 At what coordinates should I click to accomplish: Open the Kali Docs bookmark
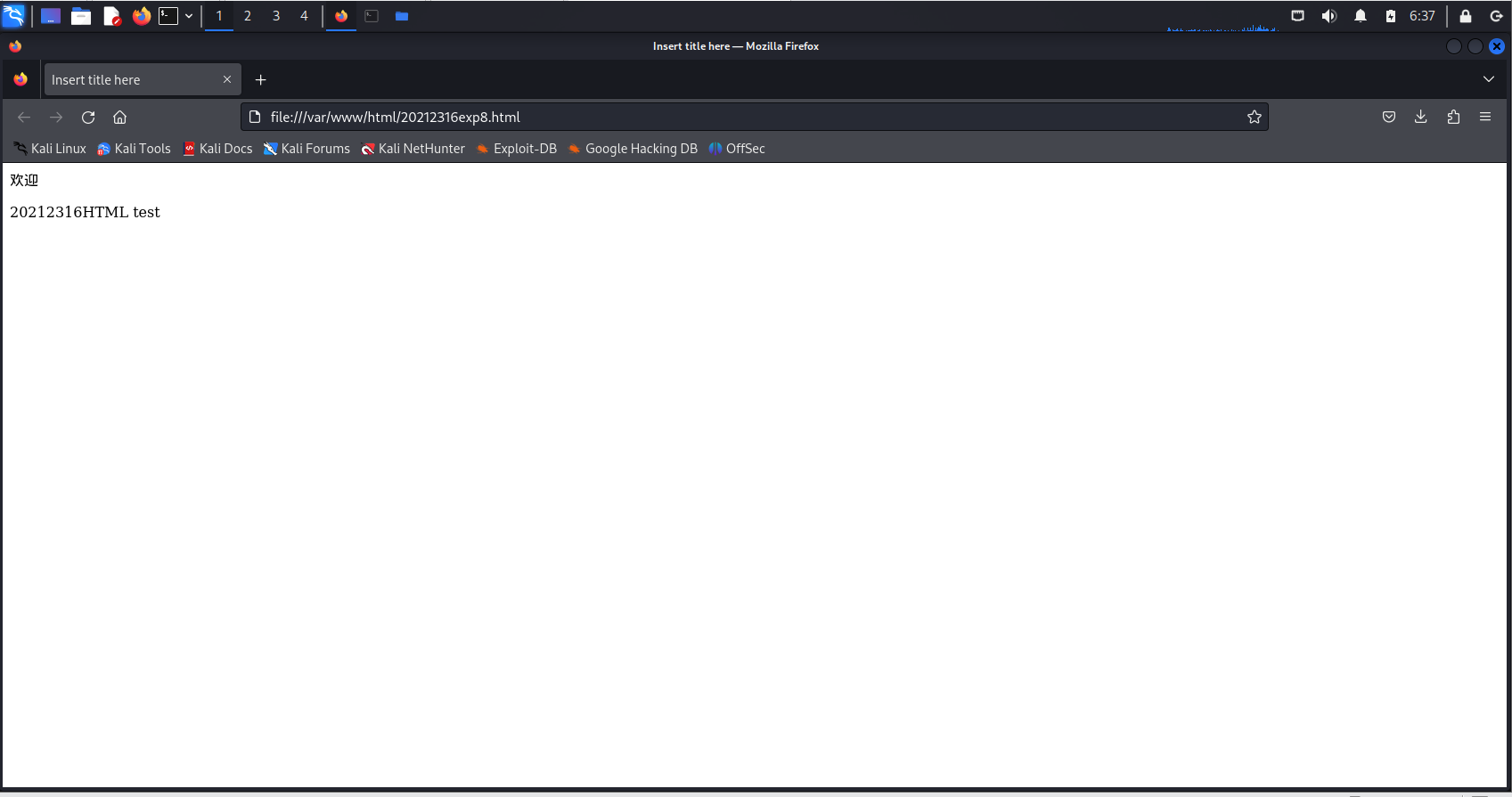coord(217,149)
